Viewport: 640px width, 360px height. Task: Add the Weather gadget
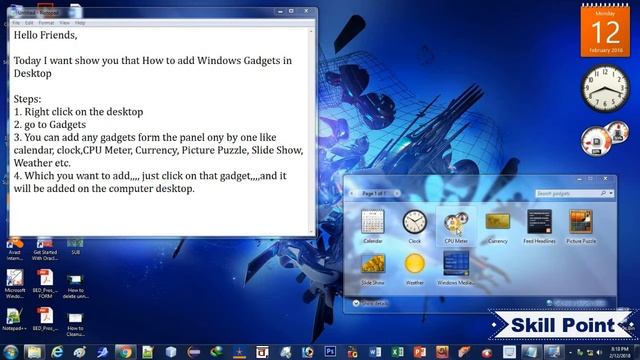pos(414,268)
